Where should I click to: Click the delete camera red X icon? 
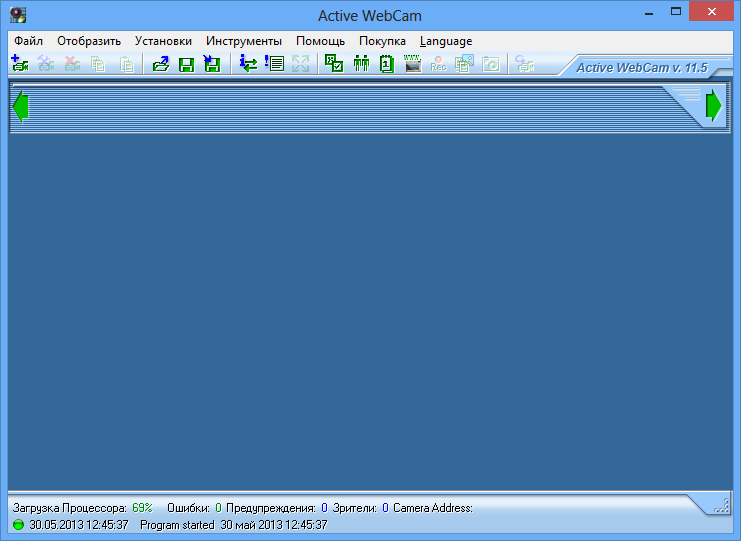point(72,63)
